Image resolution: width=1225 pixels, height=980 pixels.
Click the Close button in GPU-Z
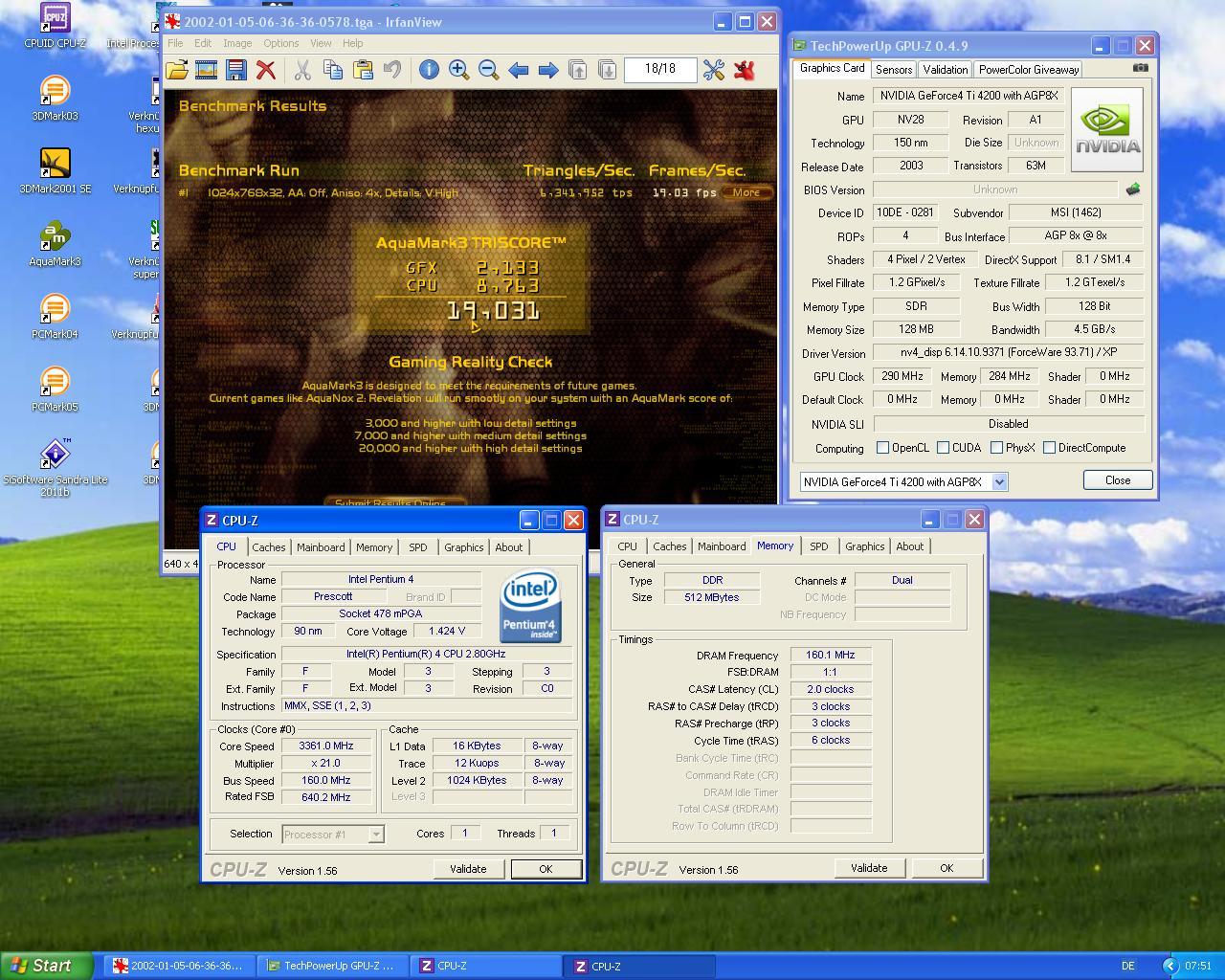[1118, 480]
